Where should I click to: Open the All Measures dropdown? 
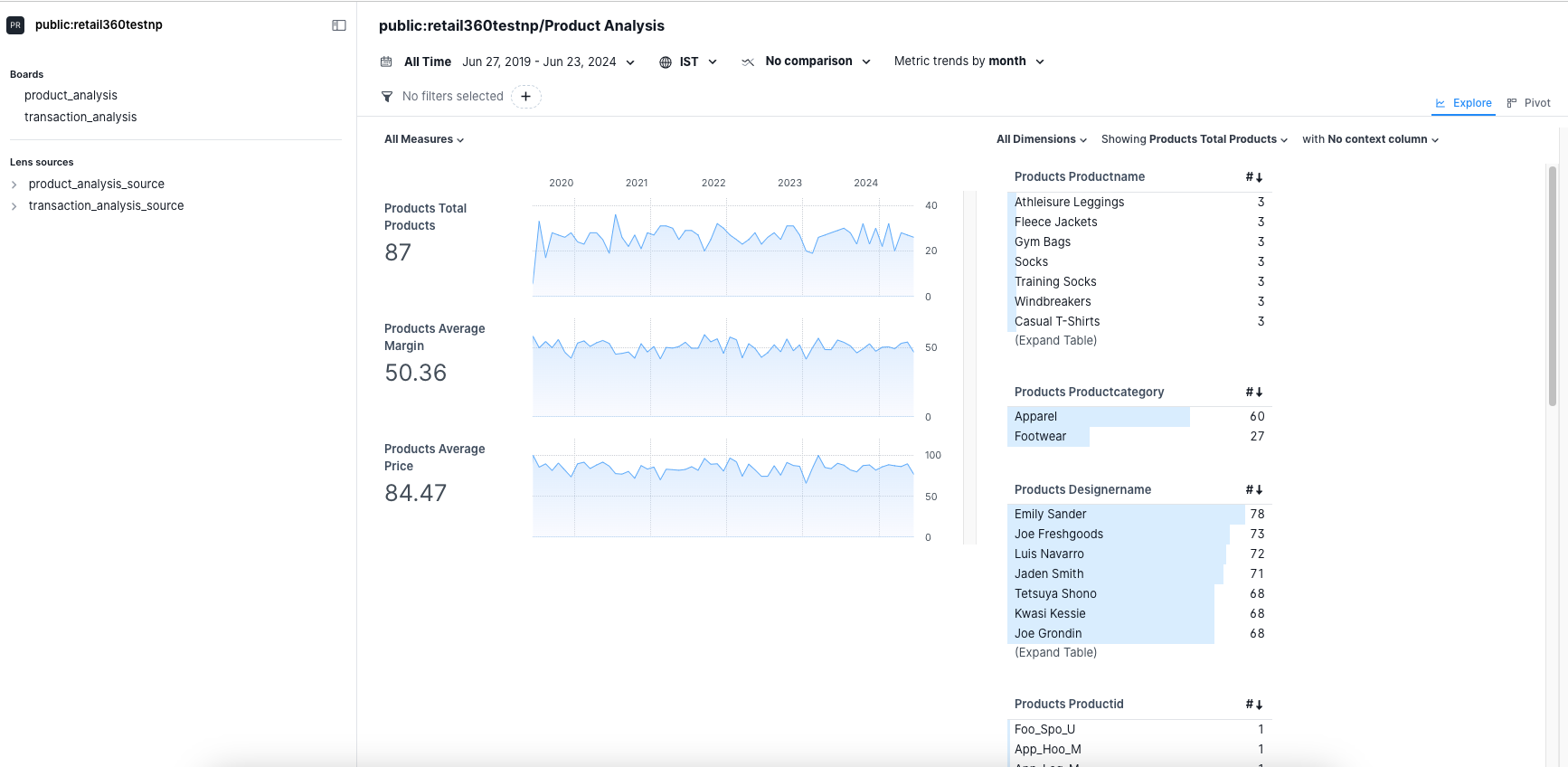pyautogui.click(x=424, y=139)
